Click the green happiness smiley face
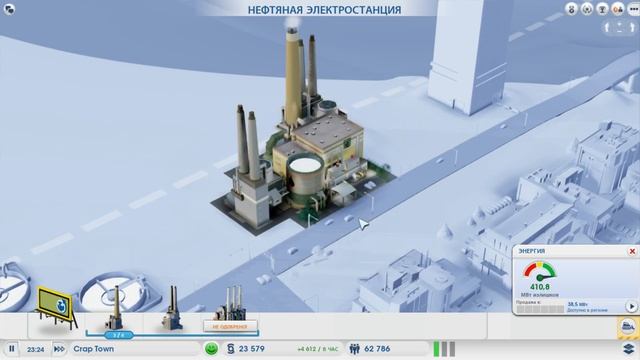The image size is (640, 360). [211, 349]
